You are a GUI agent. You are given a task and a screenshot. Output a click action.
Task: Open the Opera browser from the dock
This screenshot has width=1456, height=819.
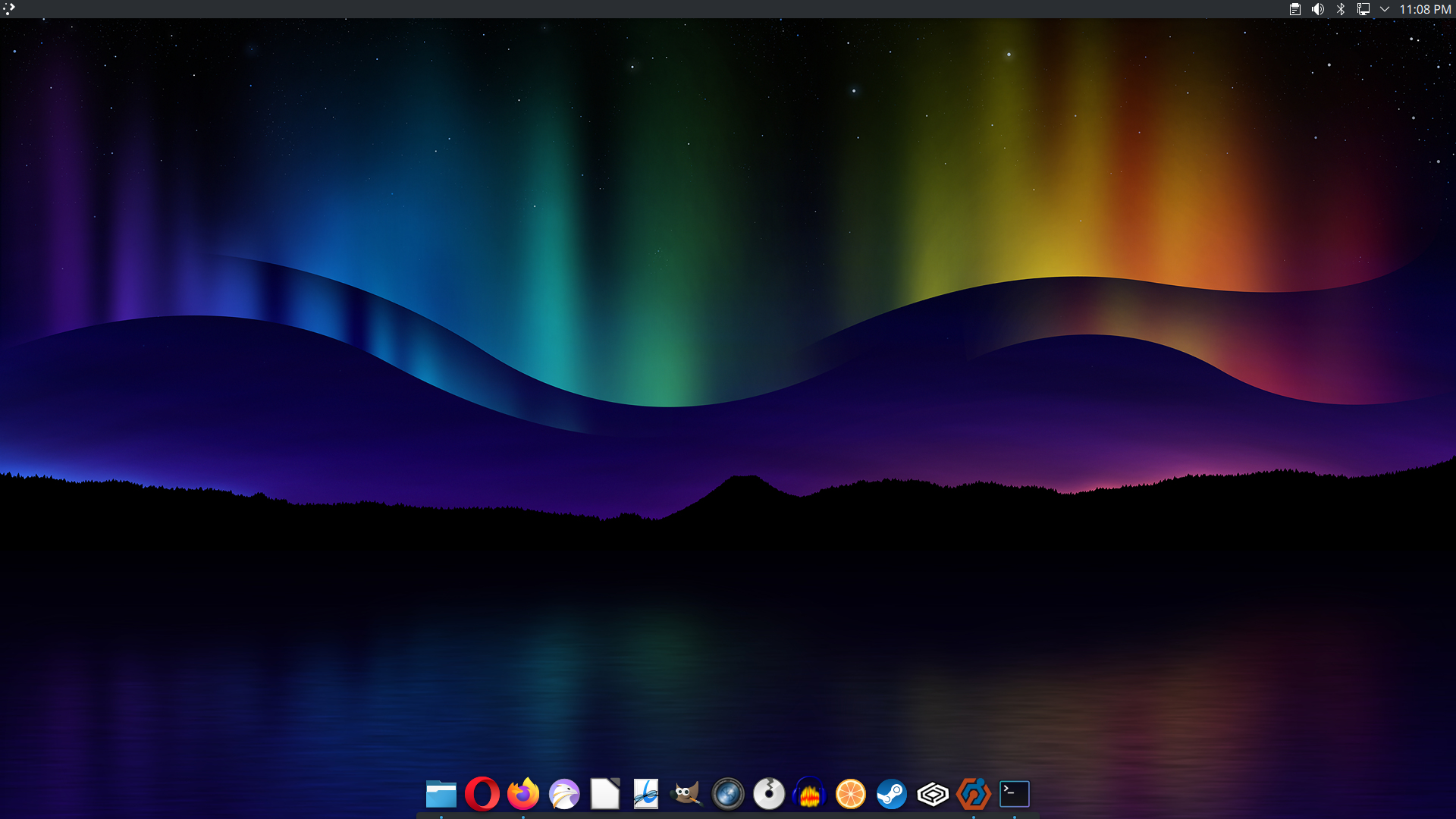[x=482, y=794]
